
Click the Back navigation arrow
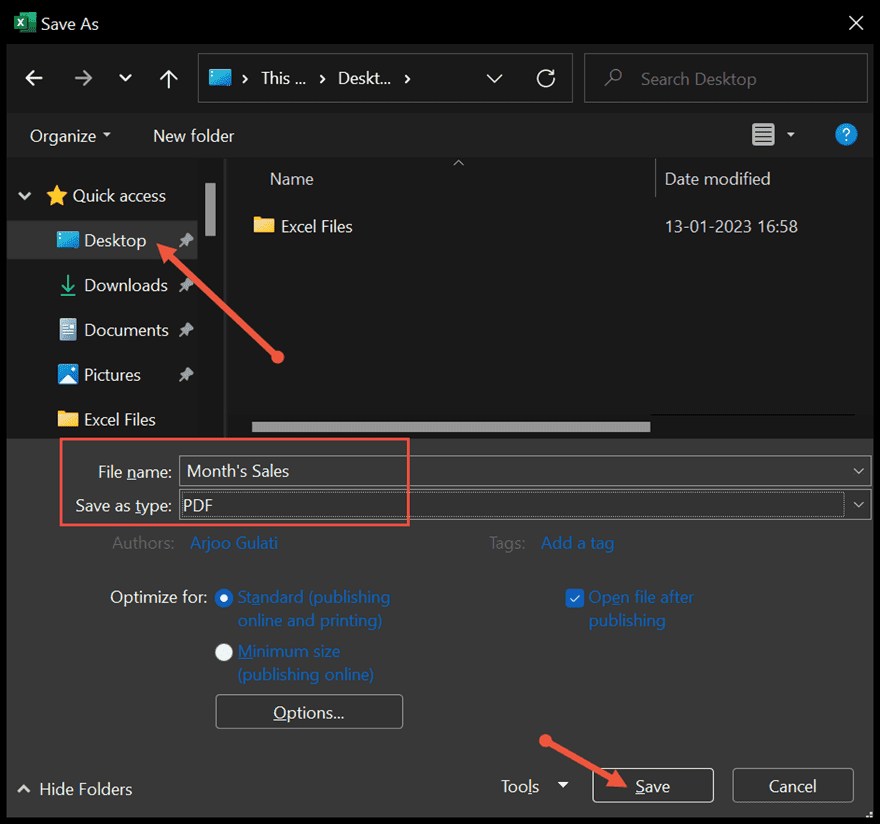pyautogui.click(x=34, y=78)
